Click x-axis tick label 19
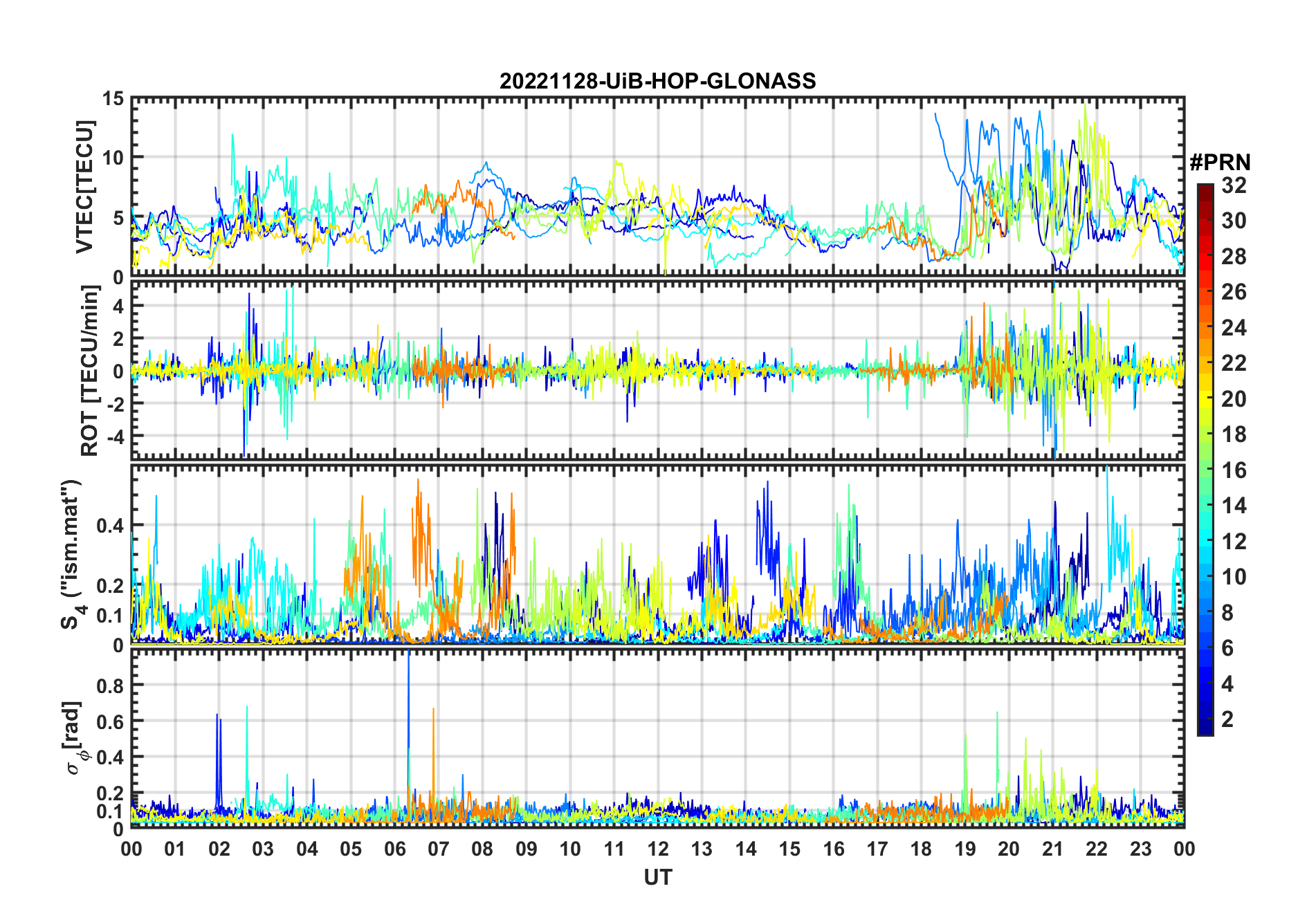This screenshot has height=920, width=1316. (965, 849)
